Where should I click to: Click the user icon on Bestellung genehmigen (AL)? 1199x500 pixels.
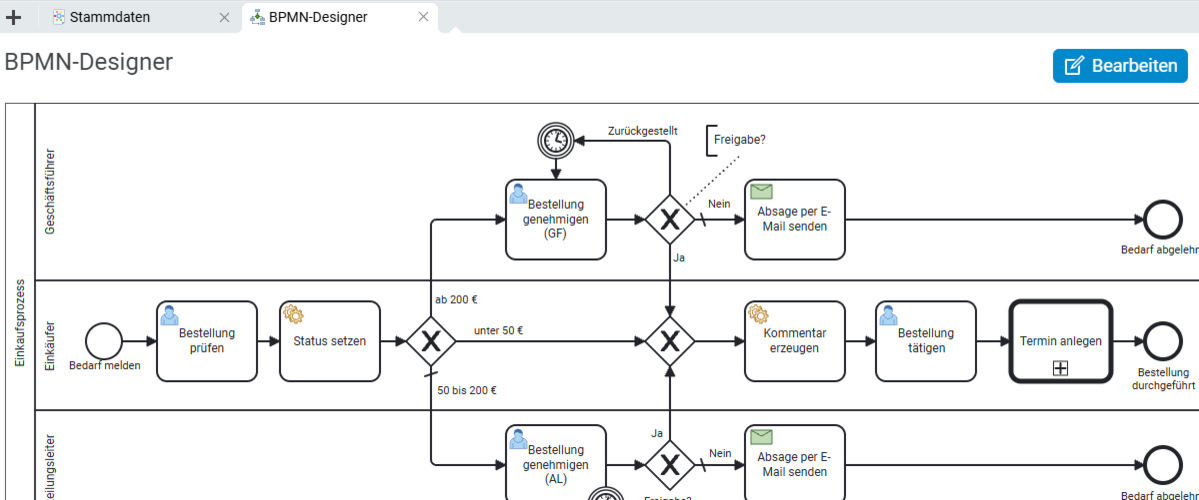pos(519,440)
